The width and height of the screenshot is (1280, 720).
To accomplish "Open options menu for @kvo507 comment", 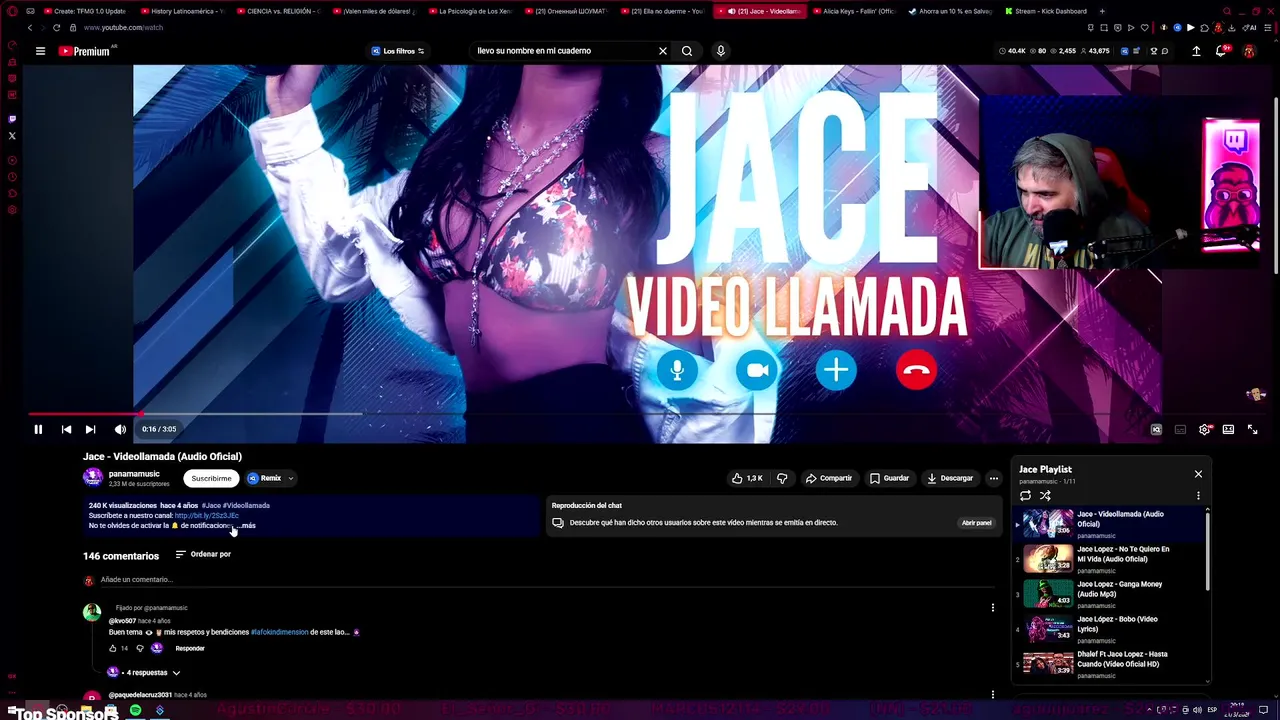I will (x=992, y=608).
